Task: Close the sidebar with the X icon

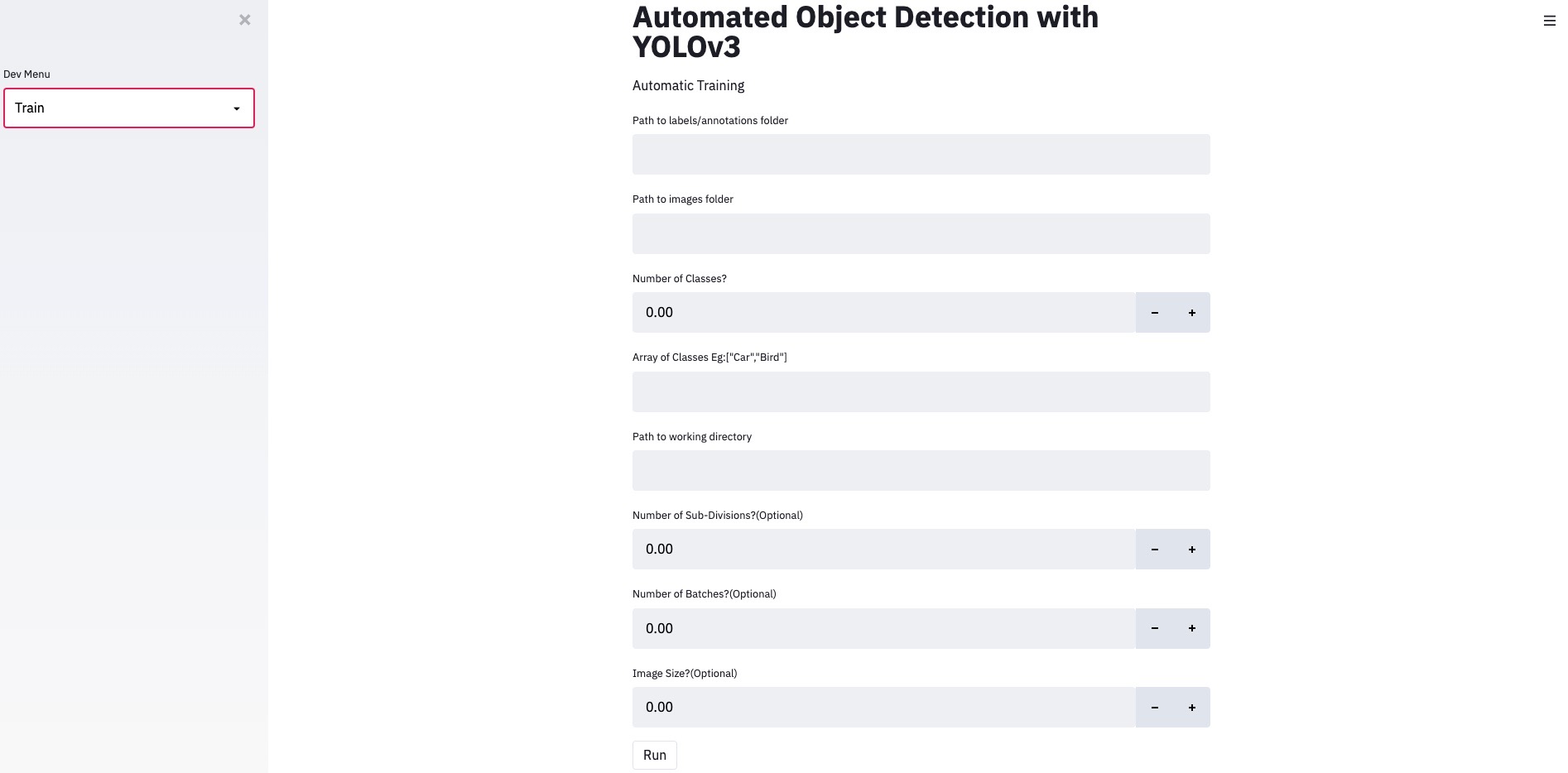Action: pos(244,20)
